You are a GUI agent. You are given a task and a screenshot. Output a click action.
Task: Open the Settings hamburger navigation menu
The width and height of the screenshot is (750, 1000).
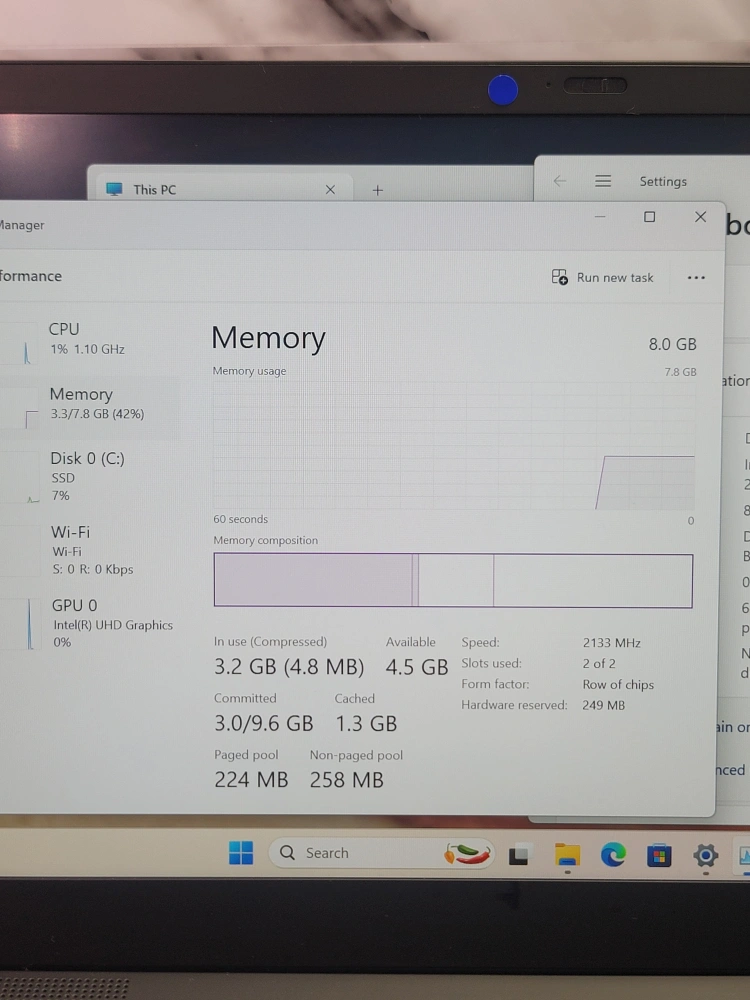point(603,181)
